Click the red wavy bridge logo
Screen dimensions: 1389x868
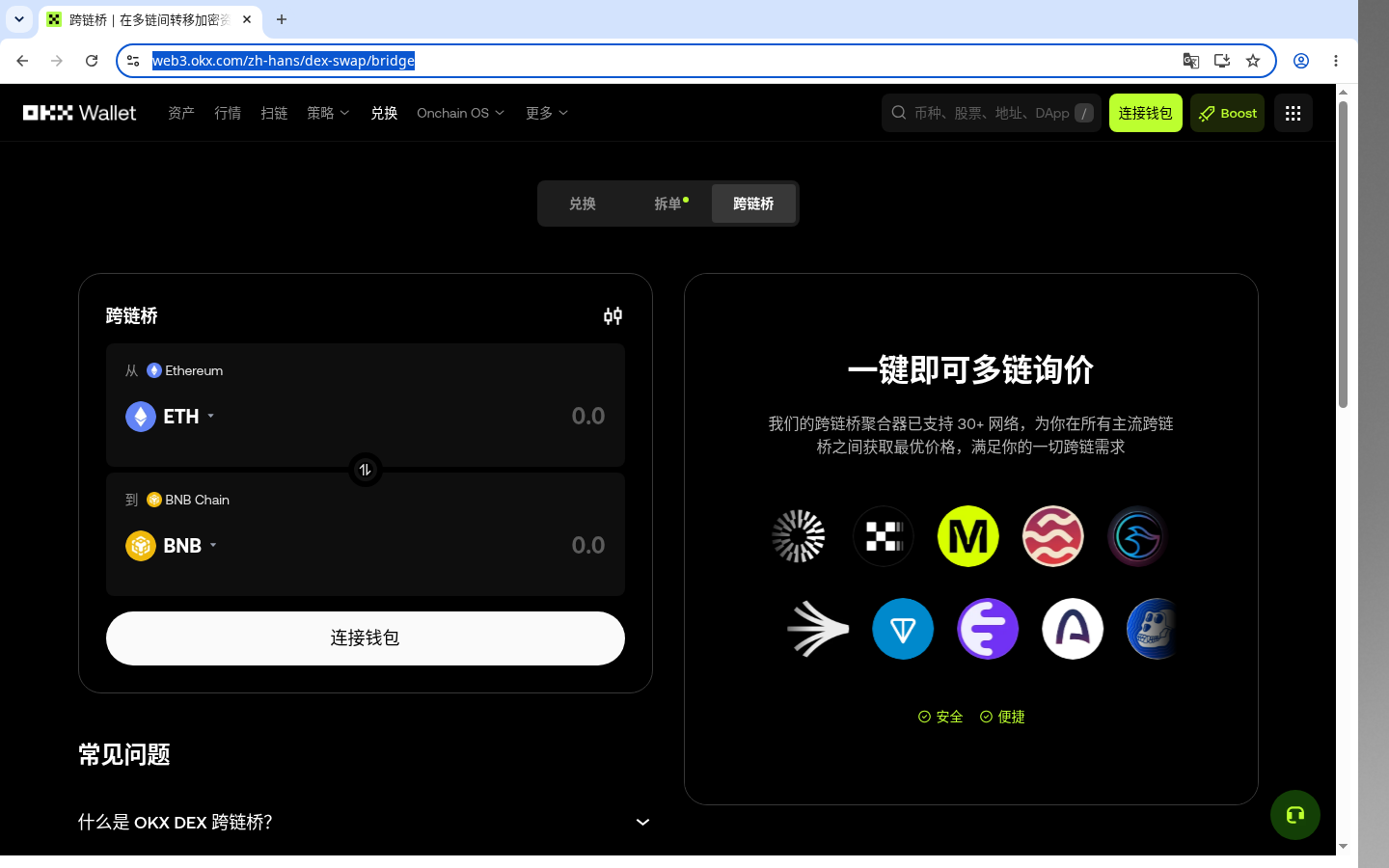point(1053,536)
